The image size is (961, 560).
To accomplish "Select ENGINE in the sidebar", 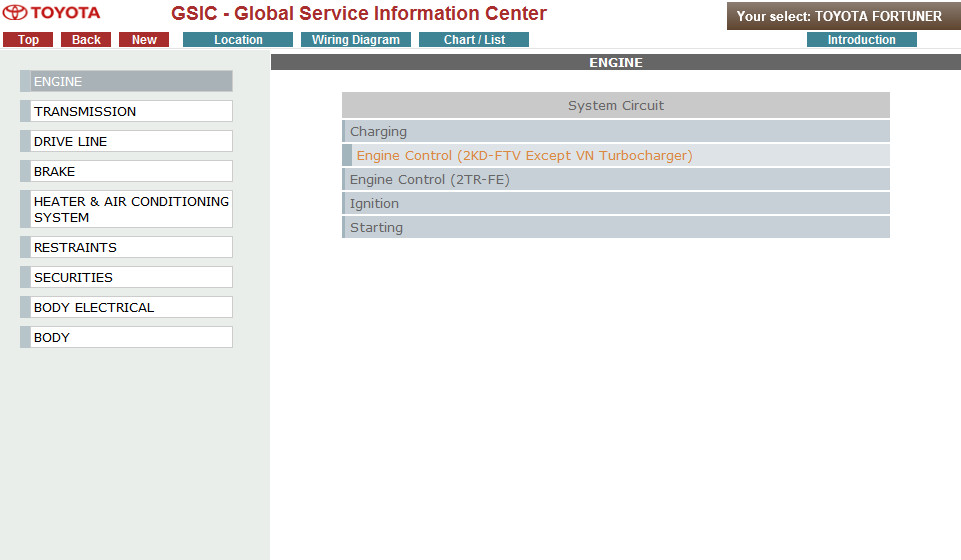I will pos(126,81).
